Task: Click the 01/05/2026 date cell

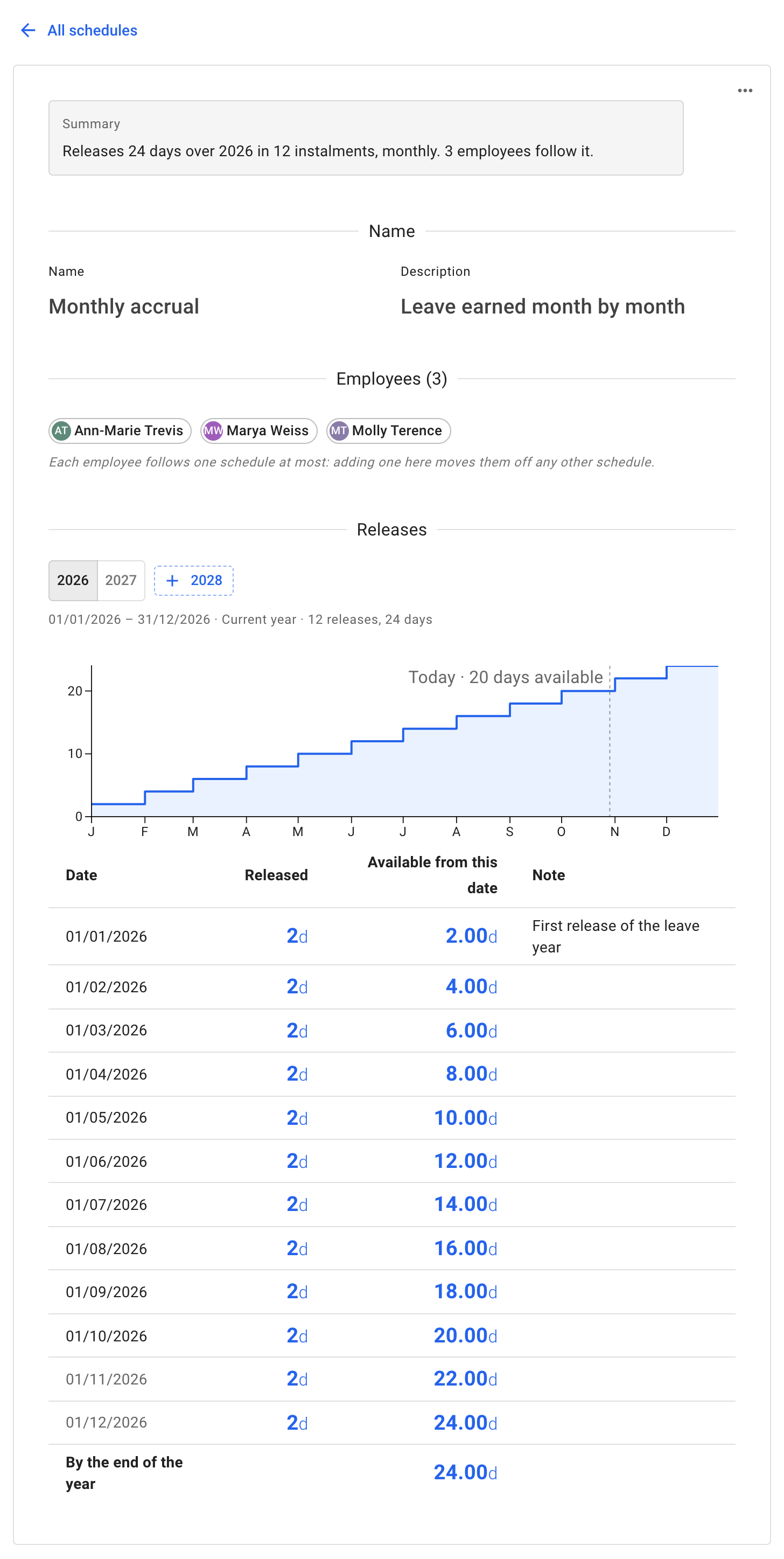Action: tap(107, 1118)
